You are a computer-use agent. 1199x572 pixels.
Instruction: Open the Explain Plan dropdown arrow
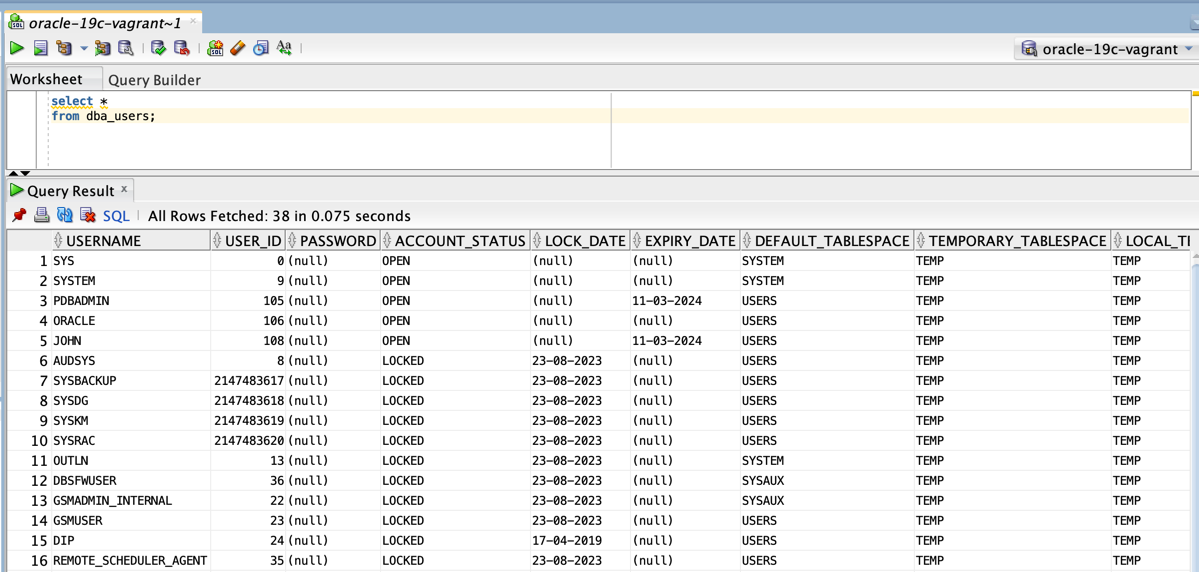(83, 48)
